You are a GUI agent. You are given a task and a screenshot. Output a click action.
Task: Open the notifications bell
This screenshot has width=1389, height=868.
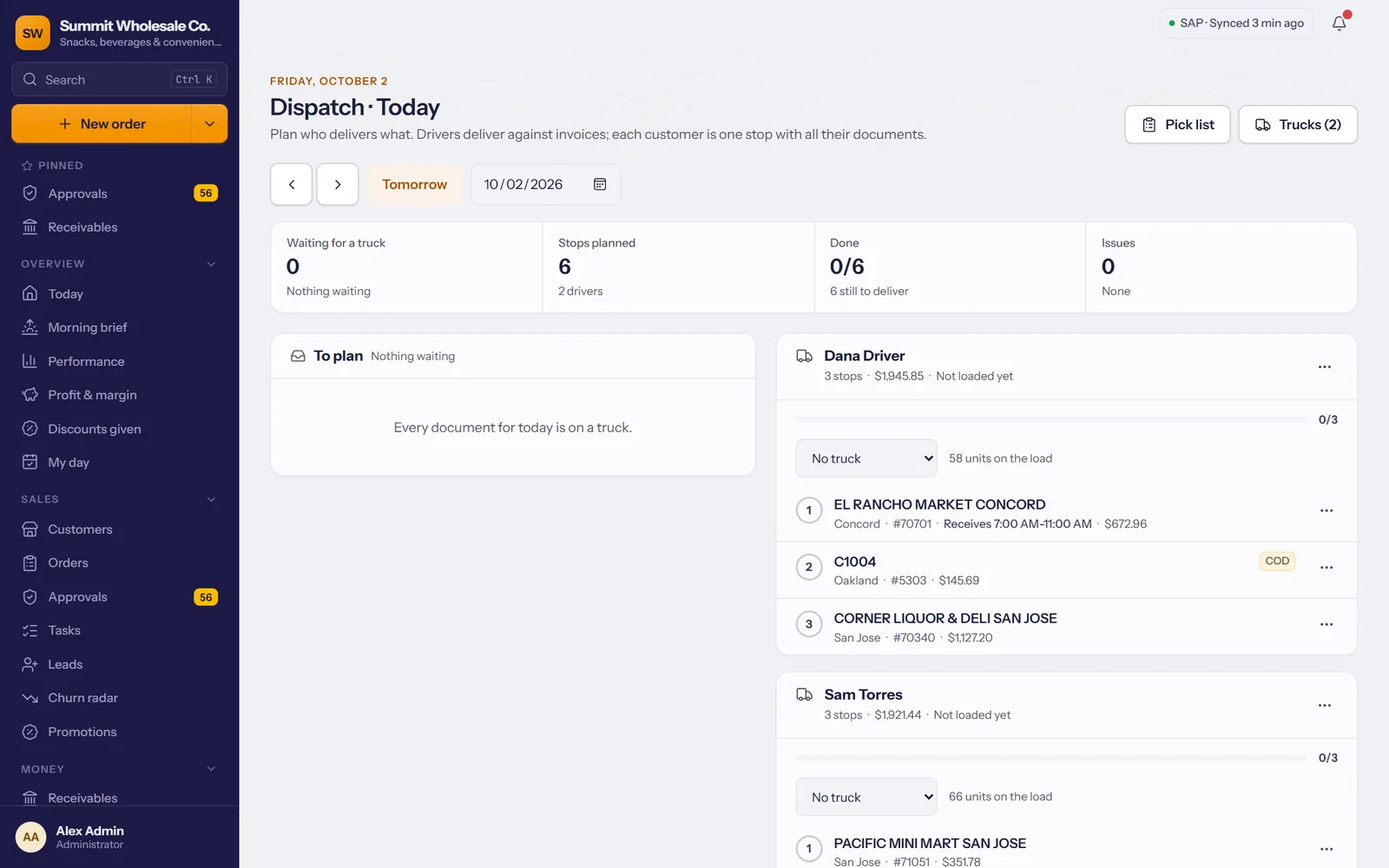tap(1340, 23)
